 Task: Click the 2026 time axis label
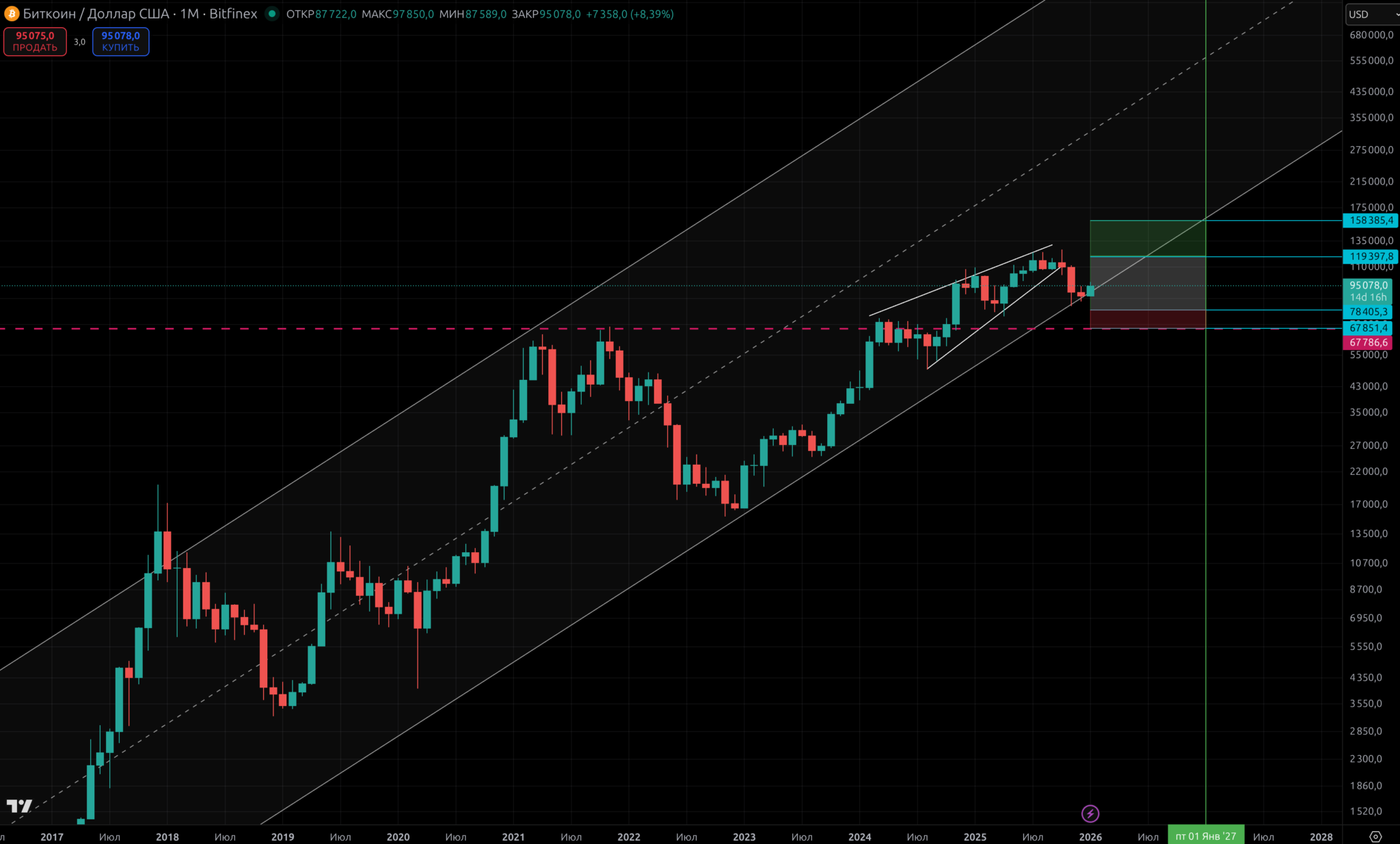click(x=1090, y=836)
